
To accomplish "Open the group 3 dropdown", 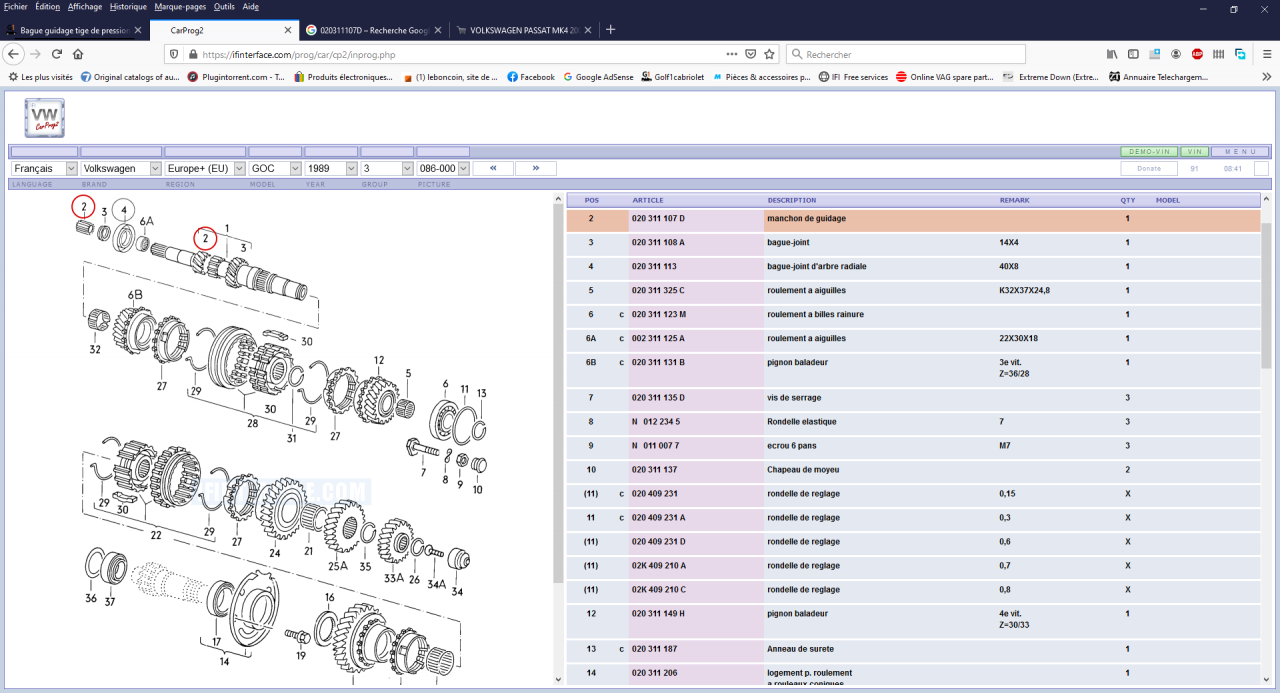I will pyautogui.click(x=387, y=169).
